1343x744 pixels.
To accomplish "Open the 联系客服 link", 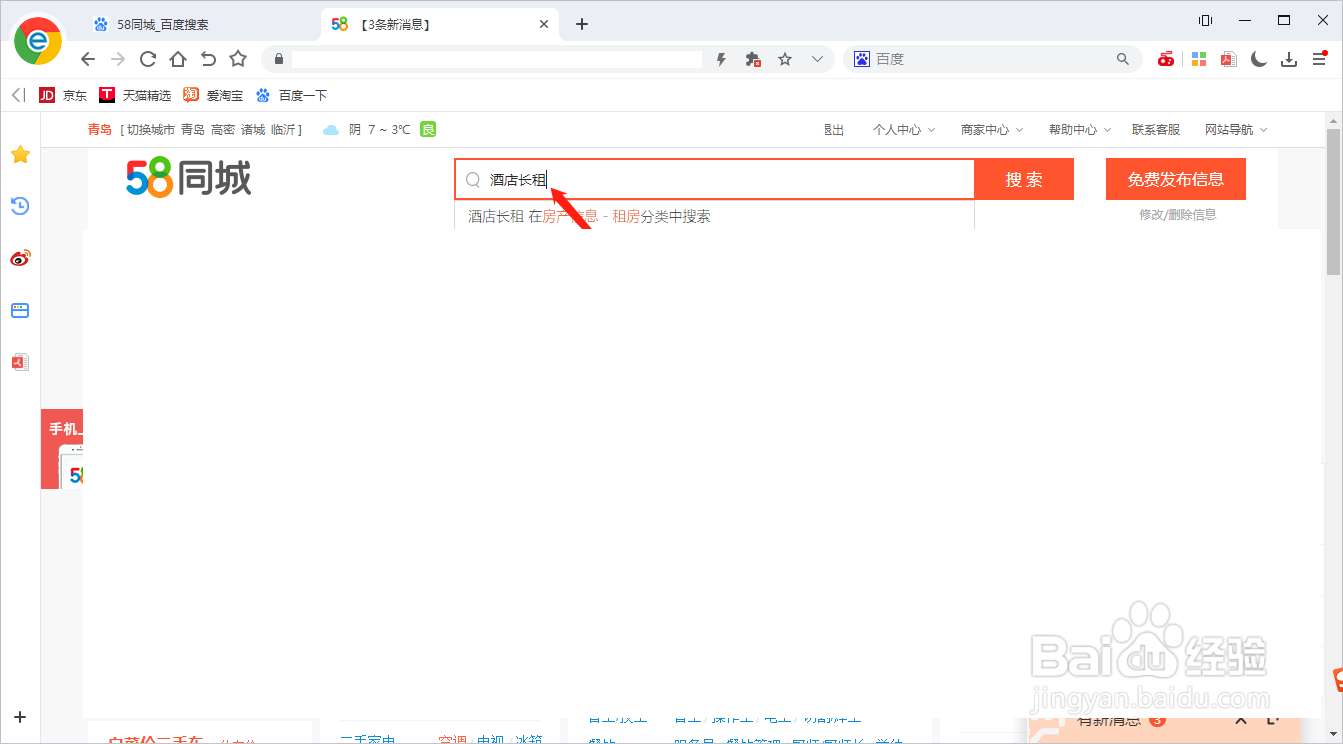I will click(1156, 130).
